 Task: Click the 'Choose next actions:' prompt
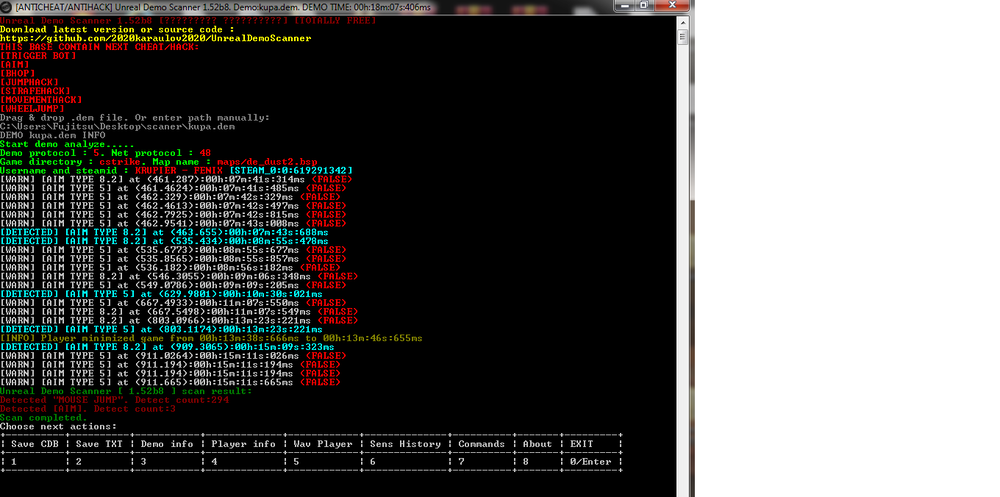point(59,426)
